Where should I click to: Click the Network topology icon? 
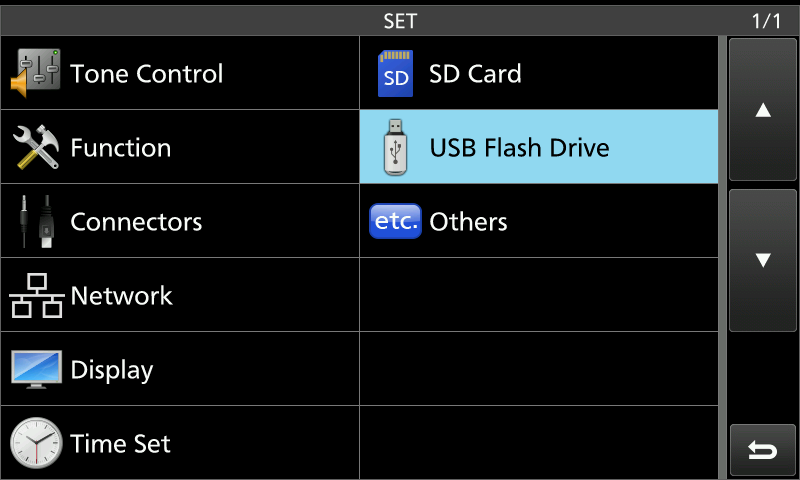[x=36, y=296]
